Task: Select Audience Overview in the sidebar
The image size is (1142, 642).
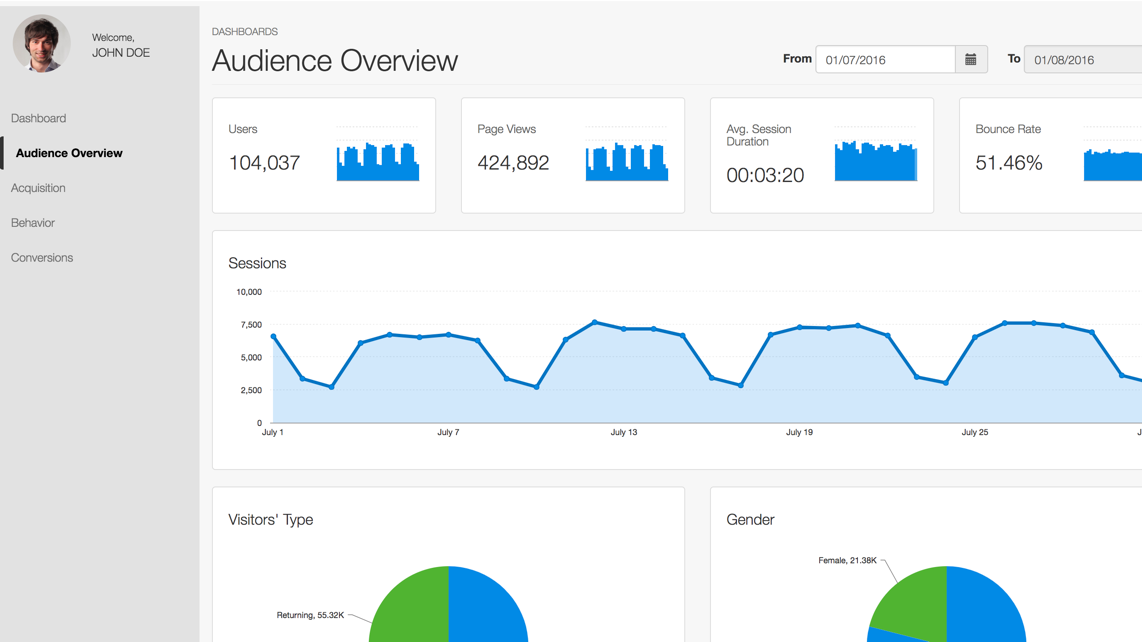Action: coord(69,153)
